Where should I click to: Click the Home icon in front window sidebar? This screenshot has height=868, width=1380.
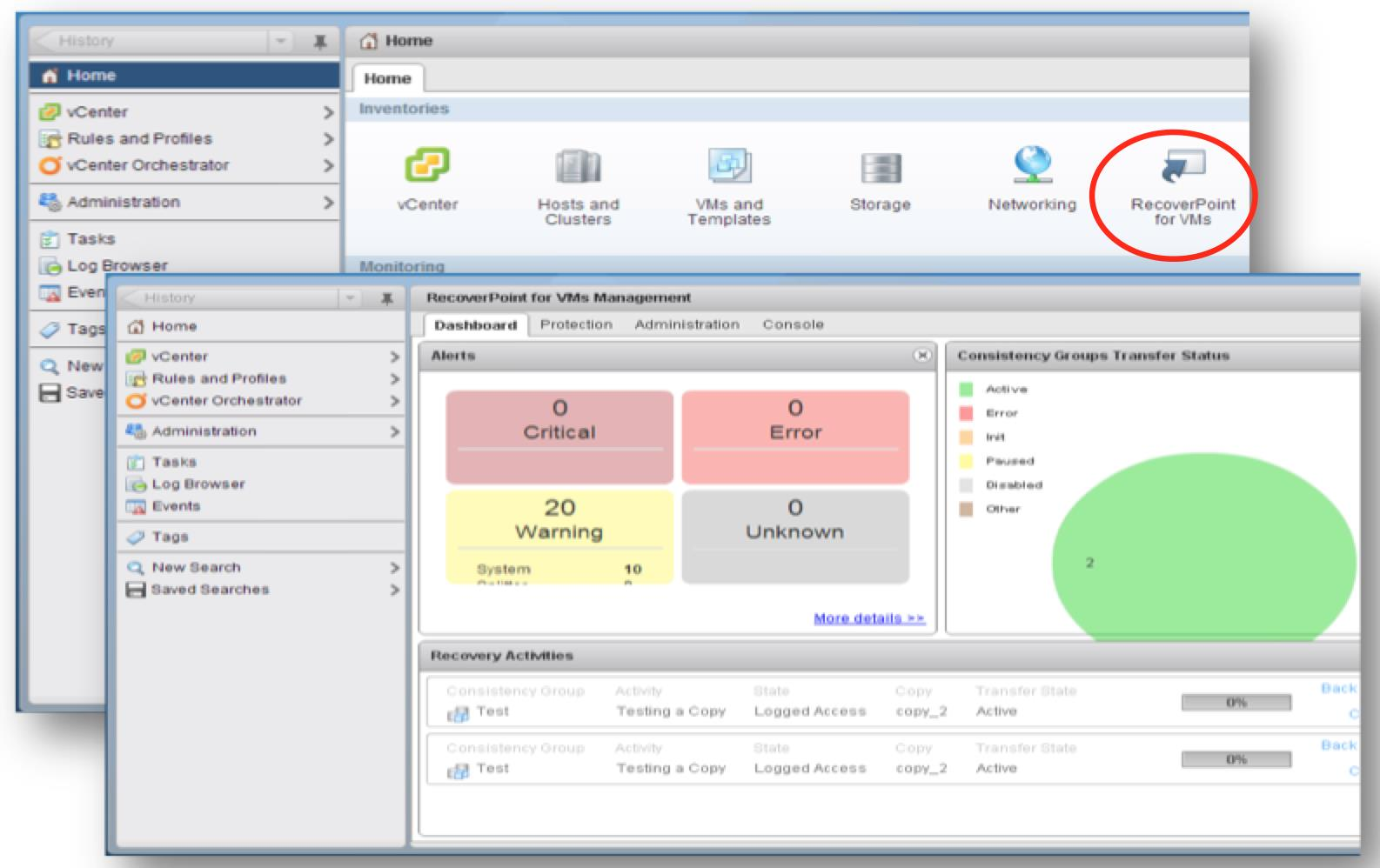coord(135,326)
